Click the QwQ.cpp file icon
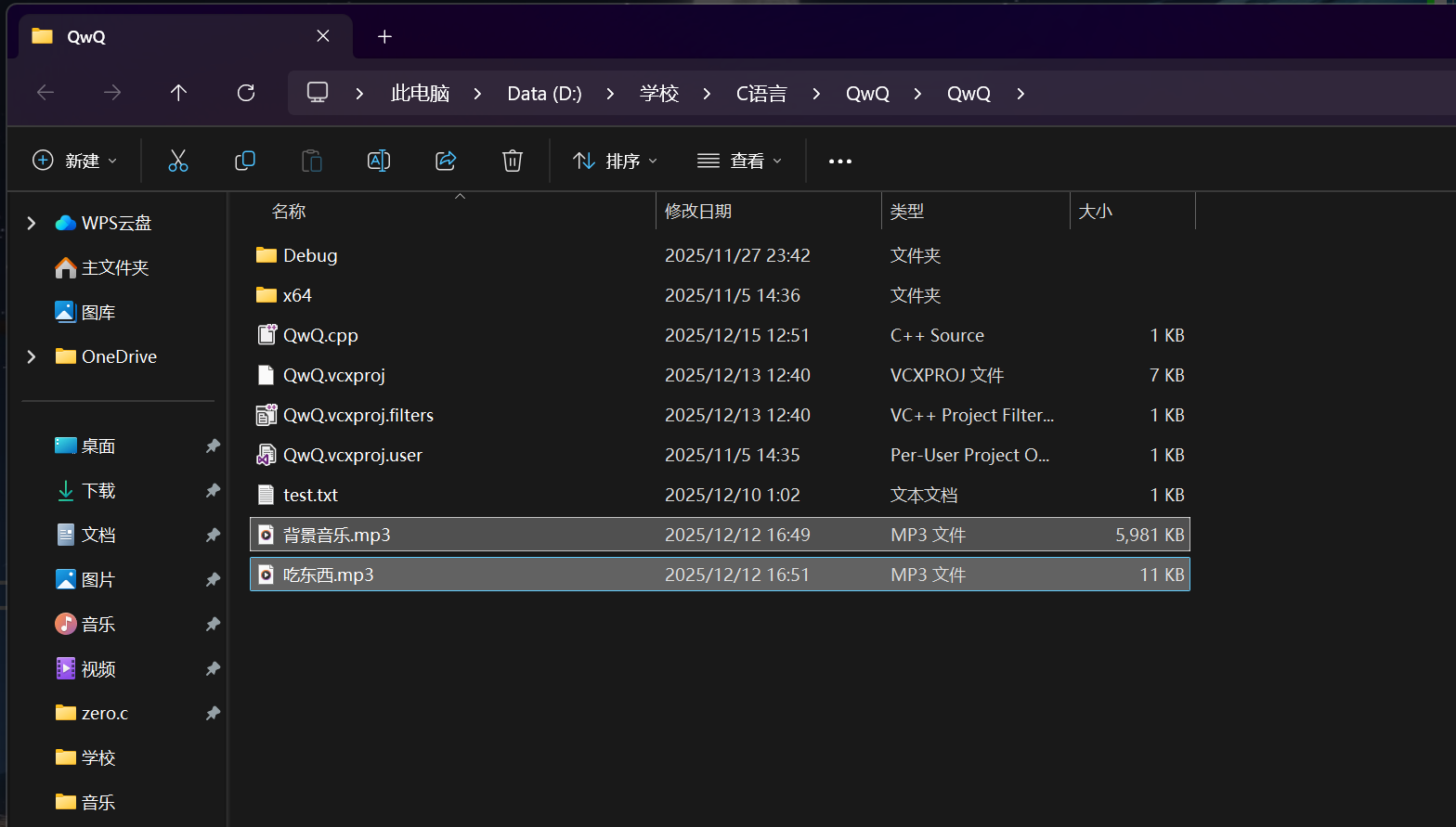Viewport: 1456px width, 827px height. (x=266, y=335)
